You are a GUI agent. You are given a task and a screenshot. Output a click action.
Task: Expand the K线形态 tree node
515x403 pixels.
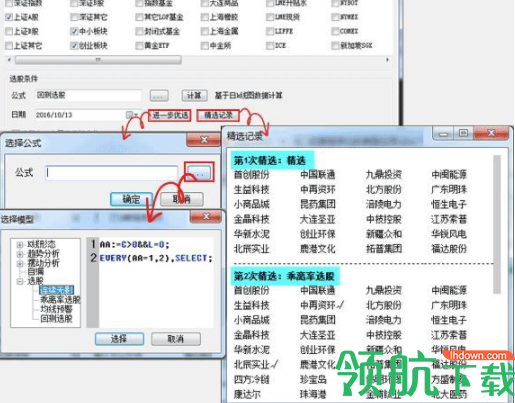[20, 245]
